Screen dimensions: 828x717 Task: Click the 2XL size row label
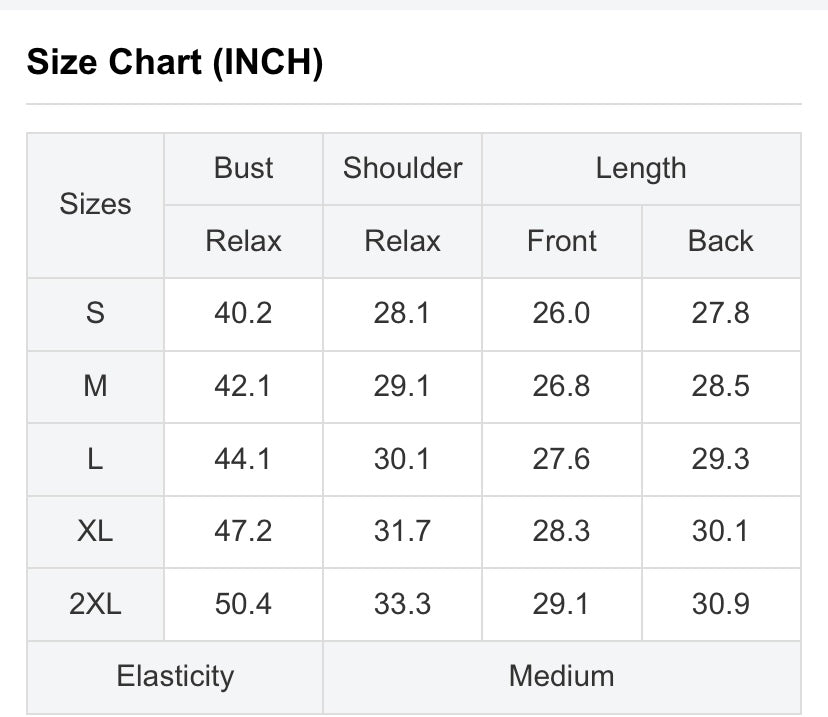click(x=96, y=604)
